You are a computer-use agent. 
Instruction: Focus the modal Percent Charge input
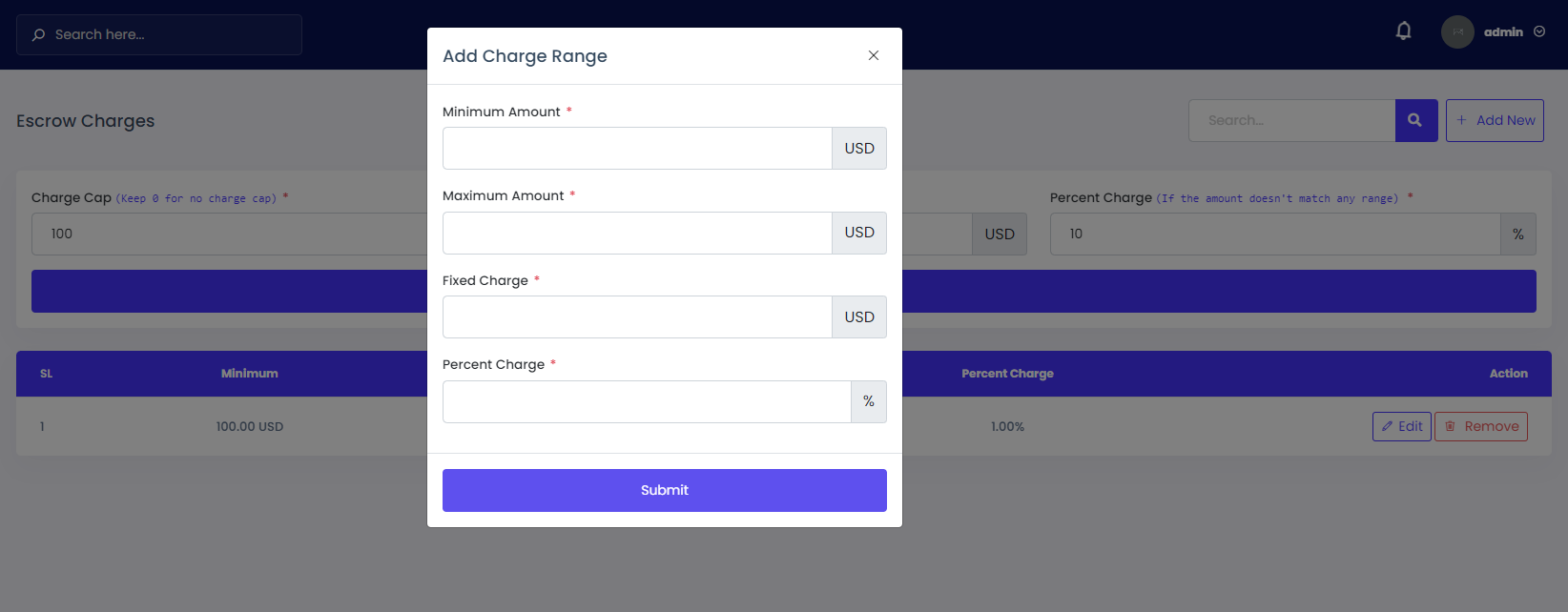(647, 401)
